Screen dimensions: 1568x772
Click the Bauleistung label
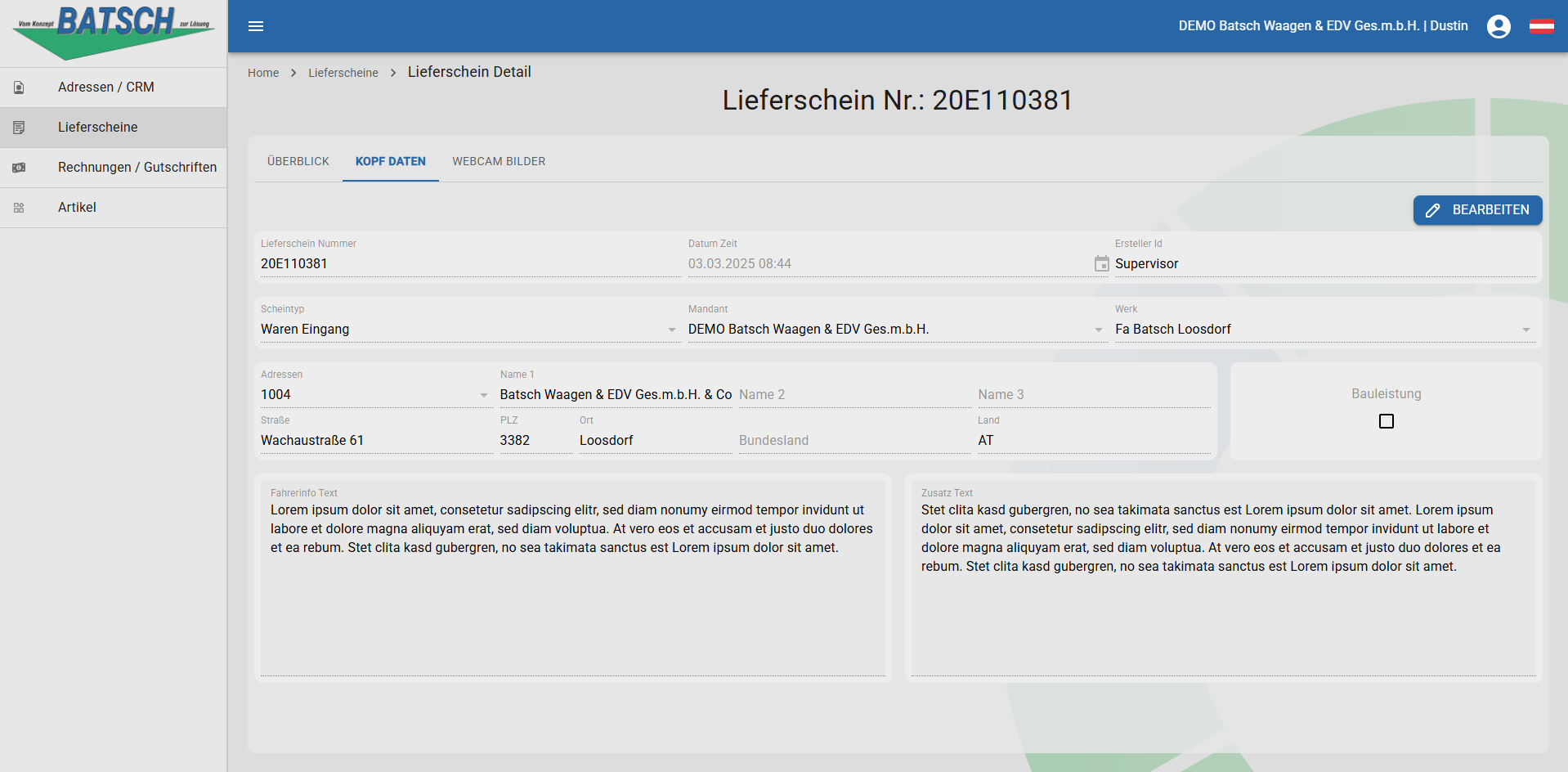[1387, 394]
